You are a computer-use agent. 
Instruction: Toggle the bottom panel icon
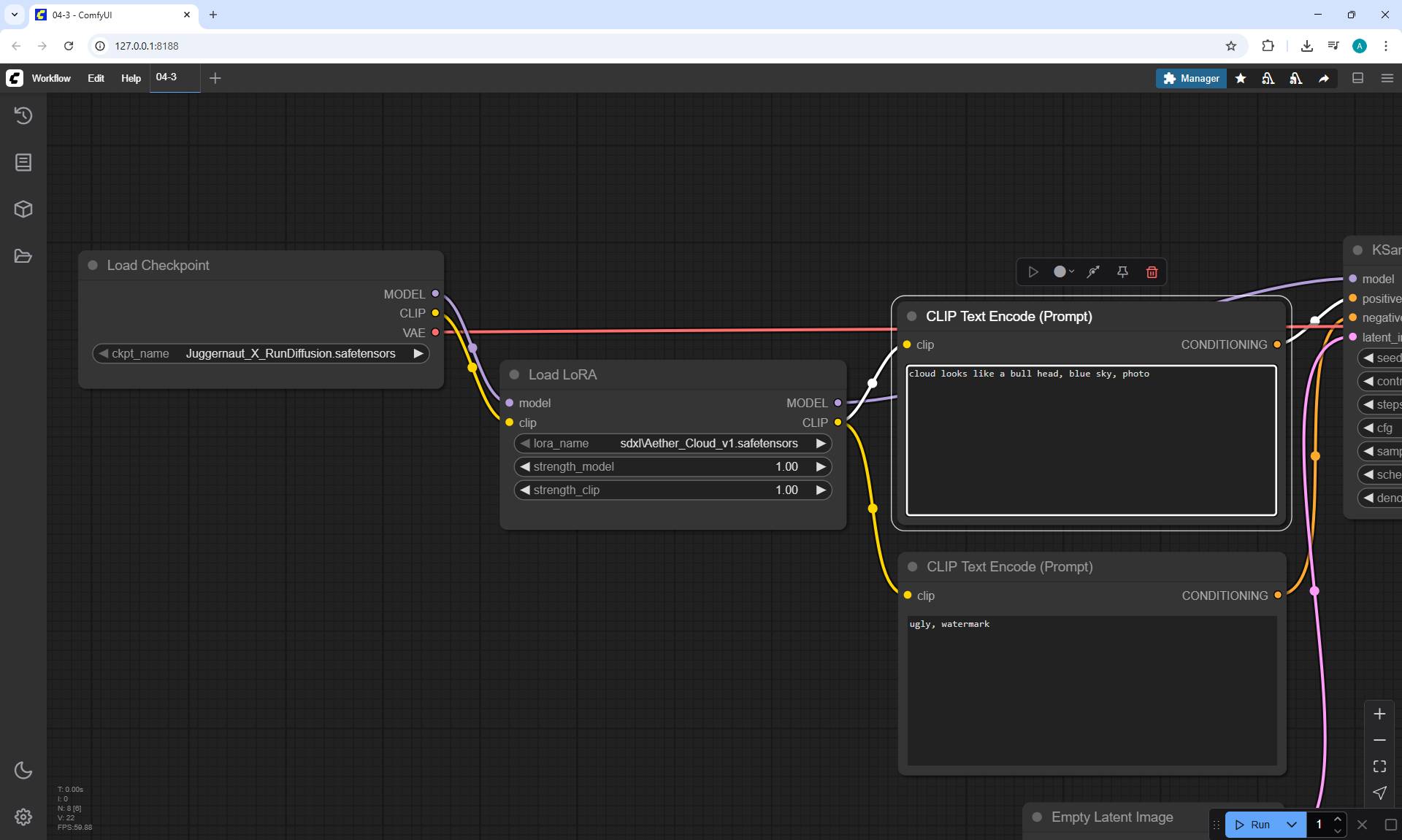click(x=1357, y=78)
